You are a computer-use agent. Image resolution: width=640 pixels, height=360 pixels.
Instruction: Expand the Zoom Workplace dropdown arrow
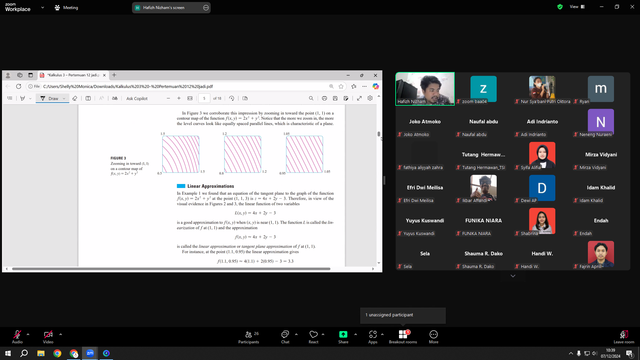coord(42,7)
